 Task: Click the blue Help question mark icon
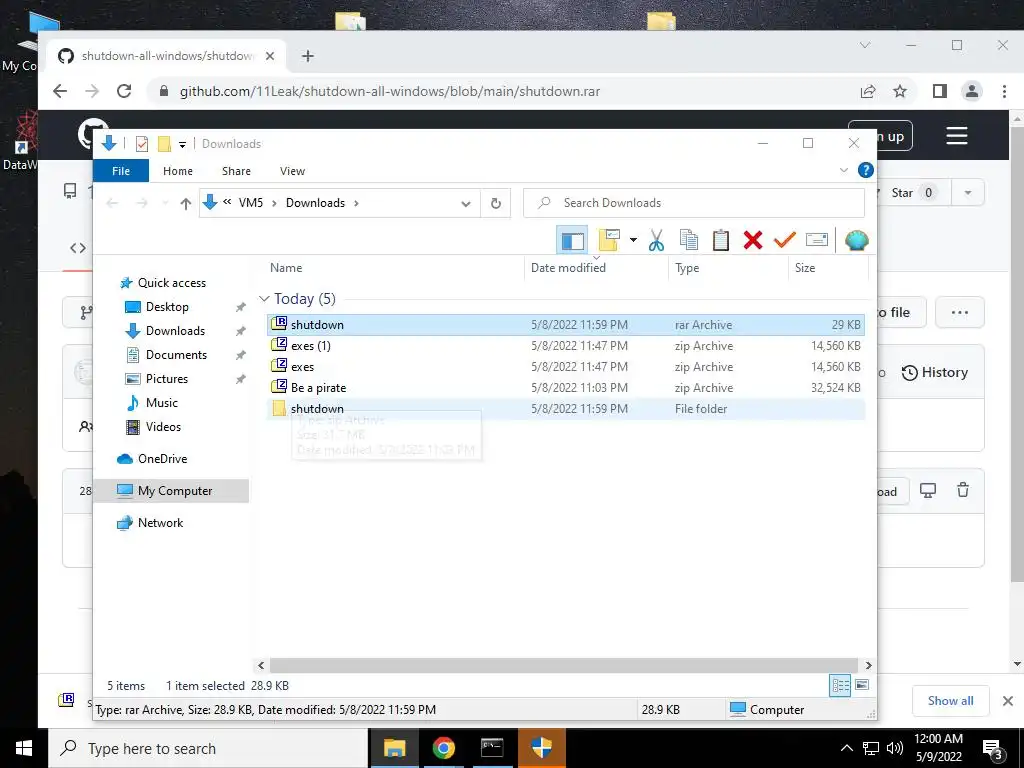[865, 170]
